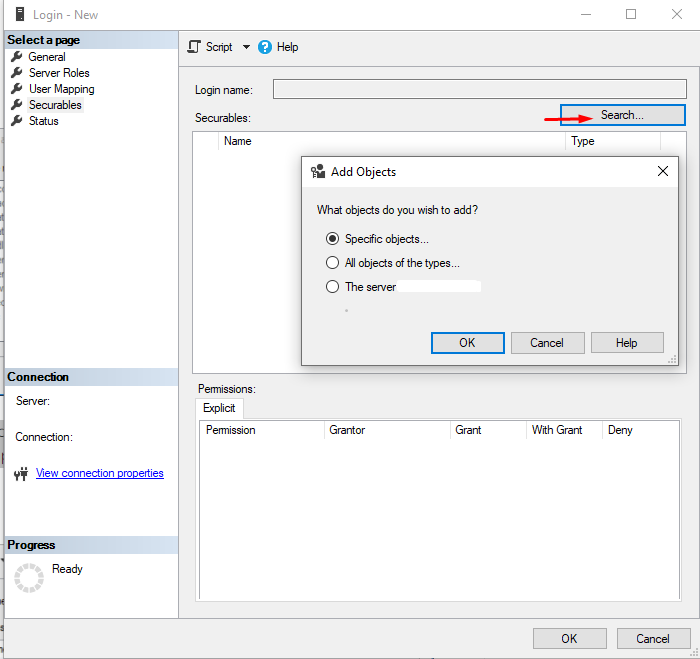Choose The server radio option

point(332,286)
